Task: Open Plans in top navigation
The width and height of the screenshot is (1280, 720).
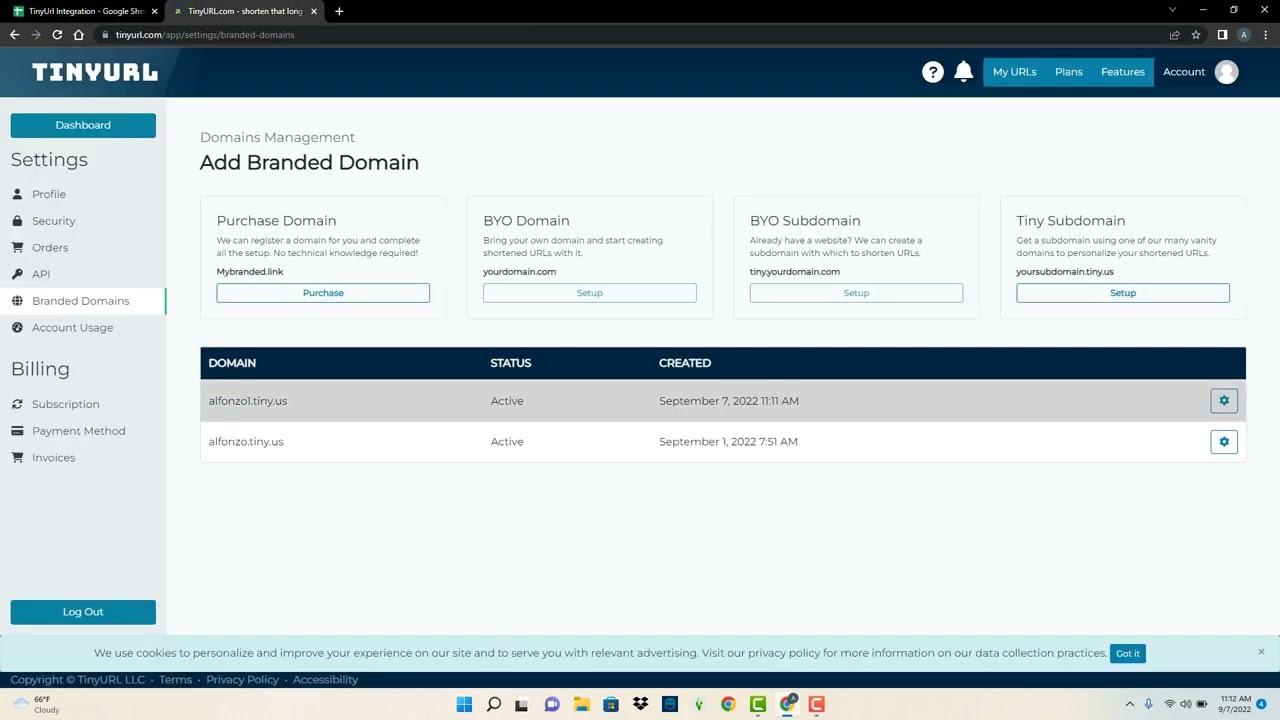Action: click(1069, 72)
